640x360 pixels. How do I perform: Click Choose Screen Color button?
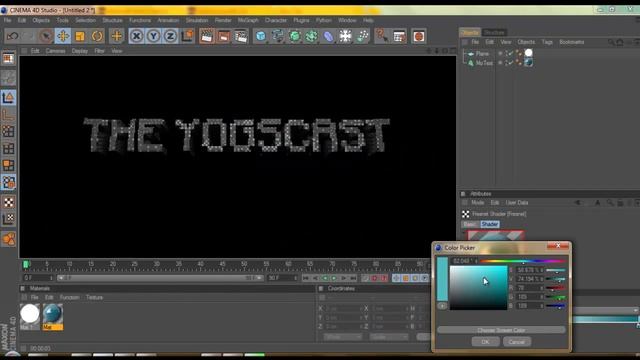[x=501, y=330]
